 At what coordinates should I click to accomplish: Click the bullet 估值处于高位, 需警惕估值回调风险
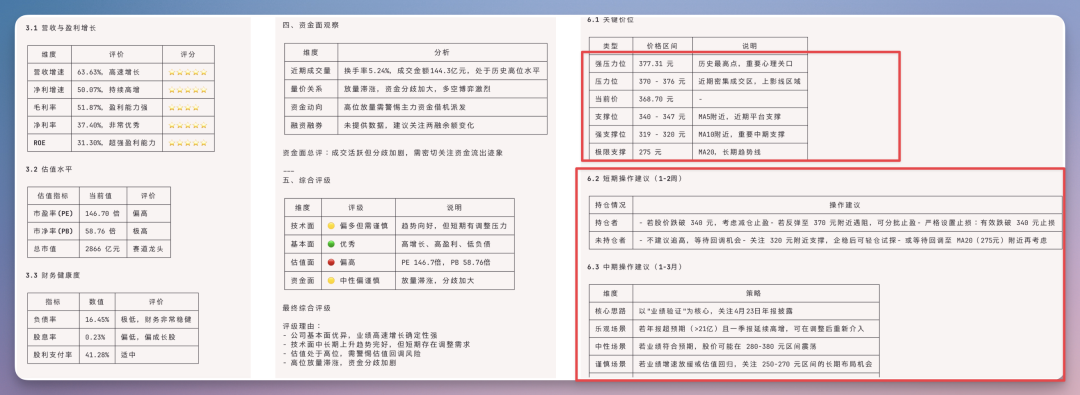pos(354,353)
